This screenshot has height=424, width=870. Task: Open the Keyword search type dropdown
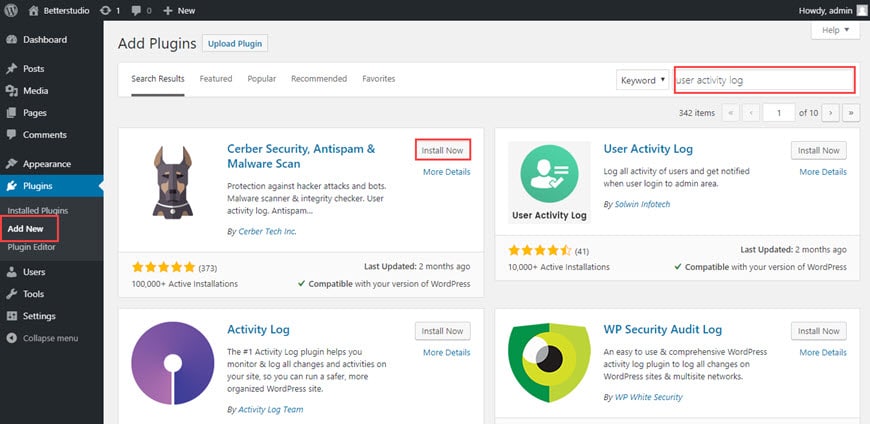643,80
